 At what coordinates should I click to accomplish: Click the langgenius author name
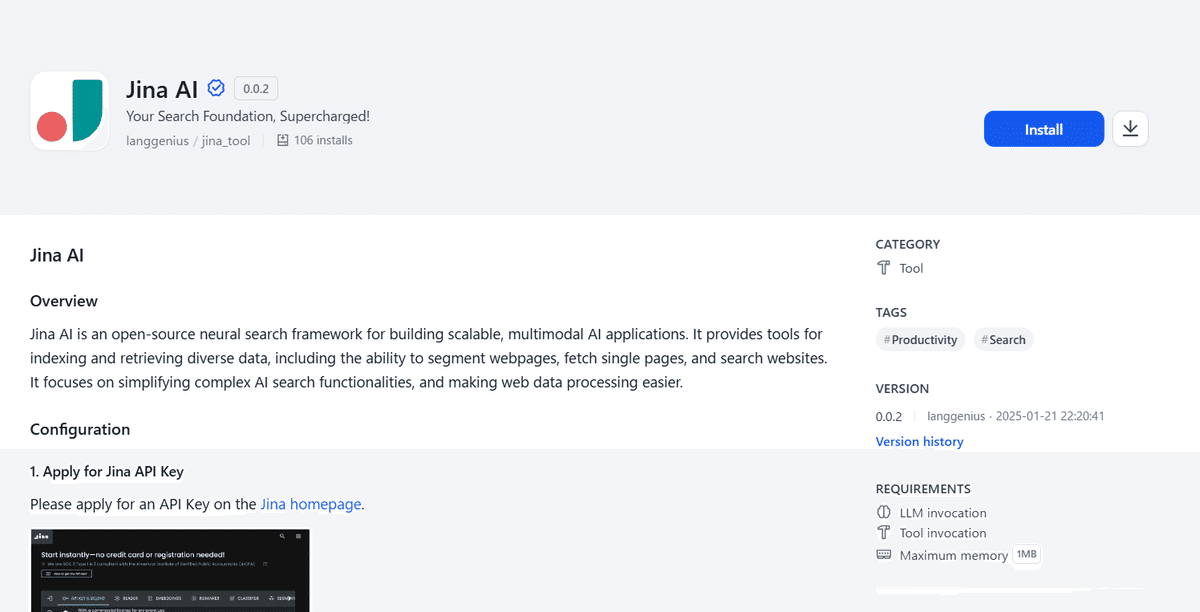(x=157, y=141)
